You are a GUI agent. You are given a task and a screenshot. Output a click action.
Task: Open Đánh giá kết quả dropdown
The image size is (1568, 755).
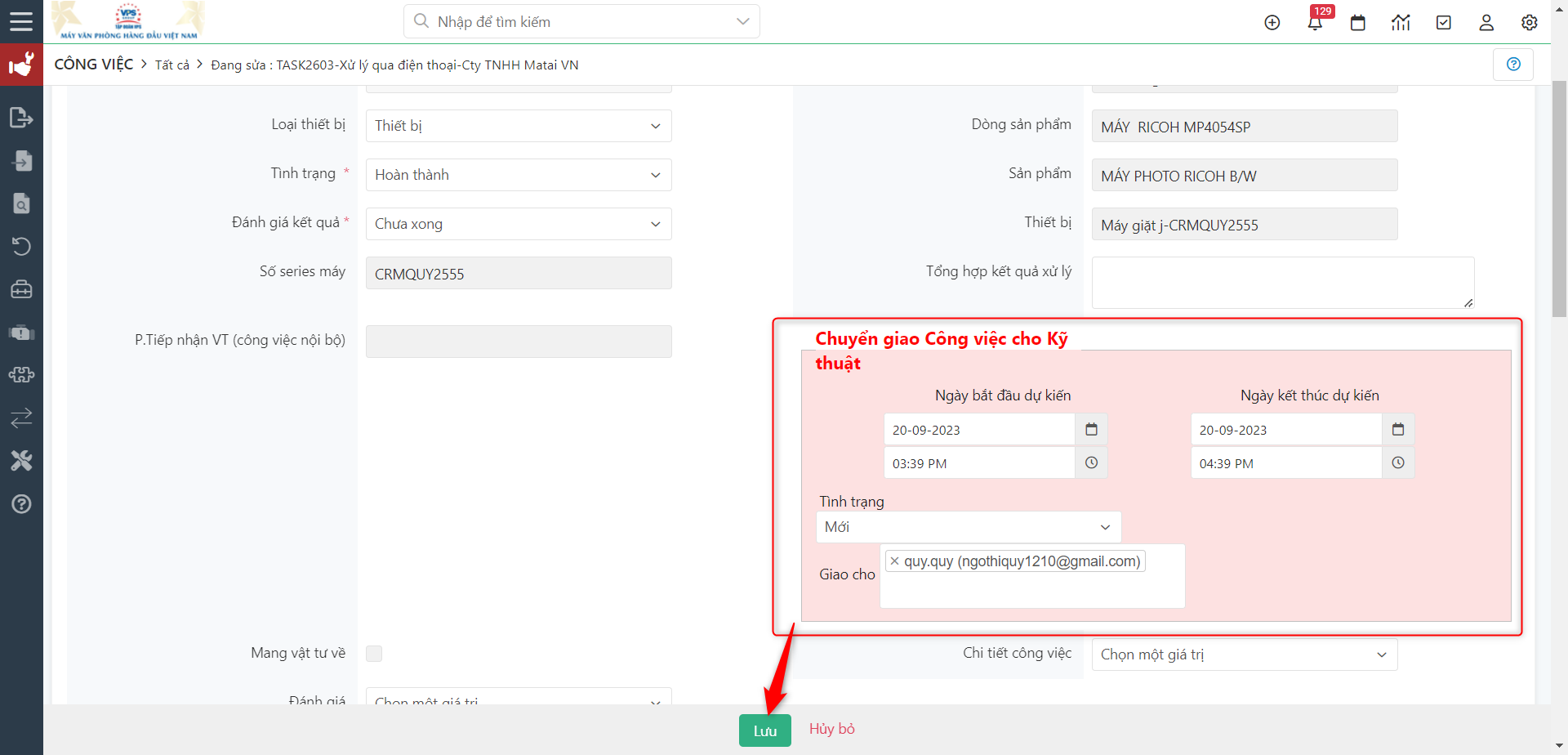519,224
